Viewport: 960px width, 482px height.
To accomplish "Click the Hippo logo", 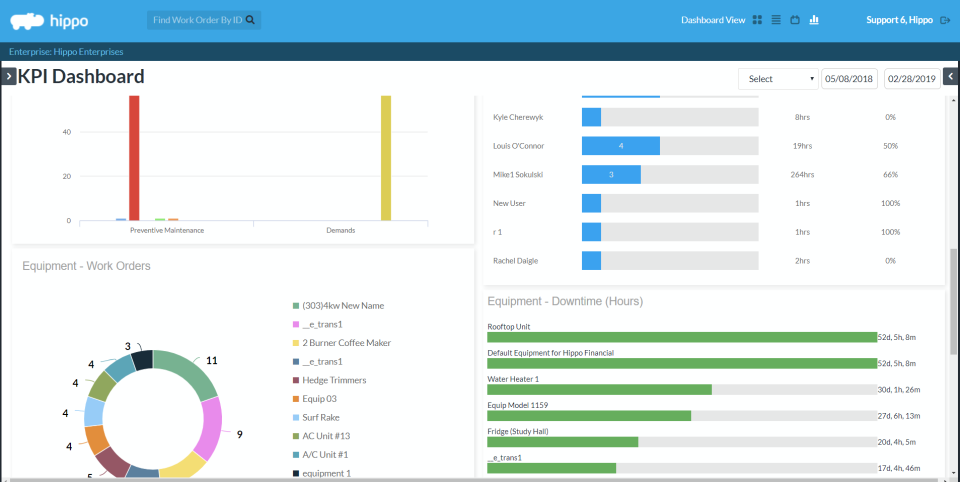I will (x=49, y=21).
